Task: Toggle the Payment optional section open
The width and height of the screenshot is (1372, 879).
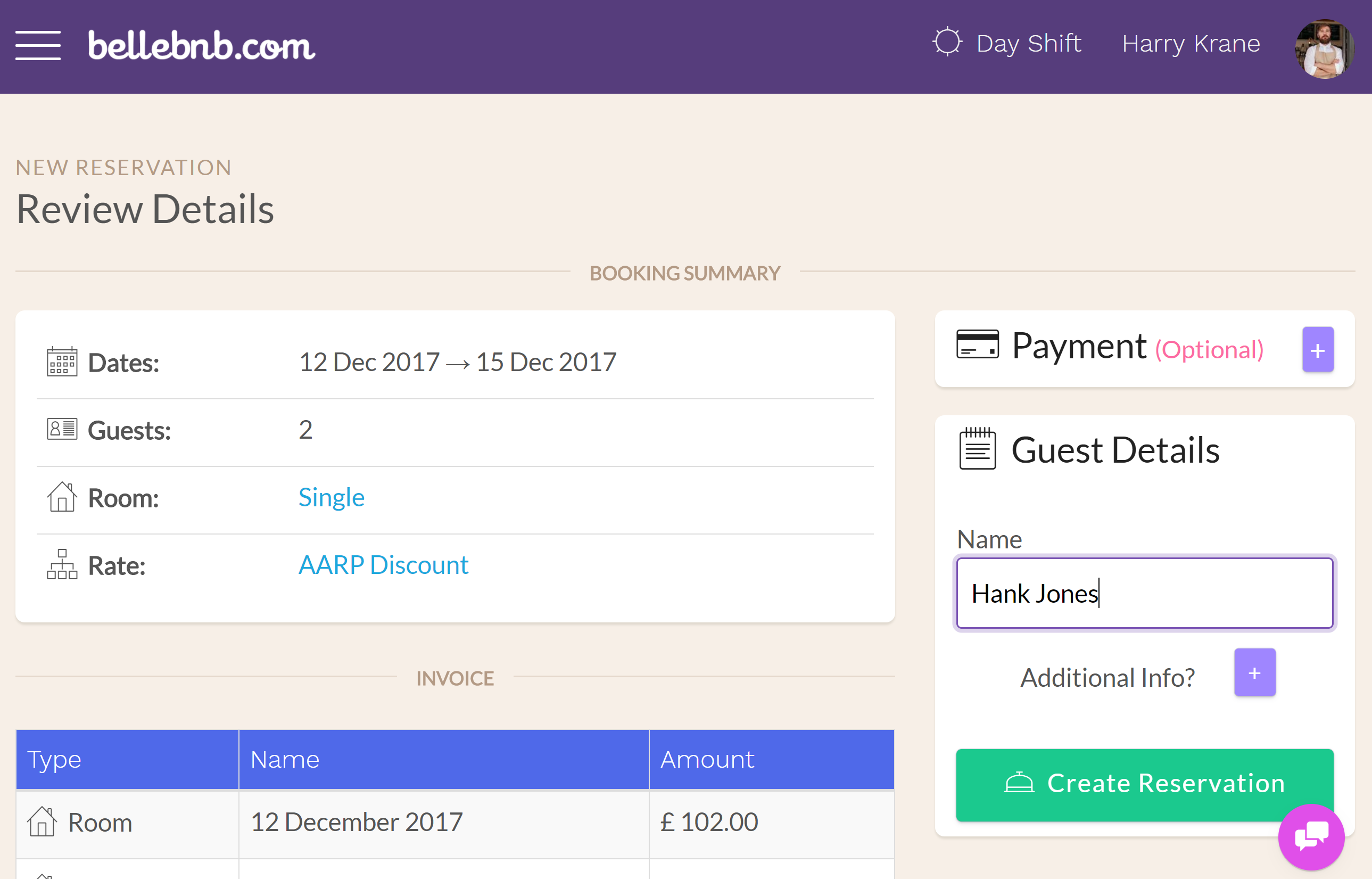Action: 1318,349
